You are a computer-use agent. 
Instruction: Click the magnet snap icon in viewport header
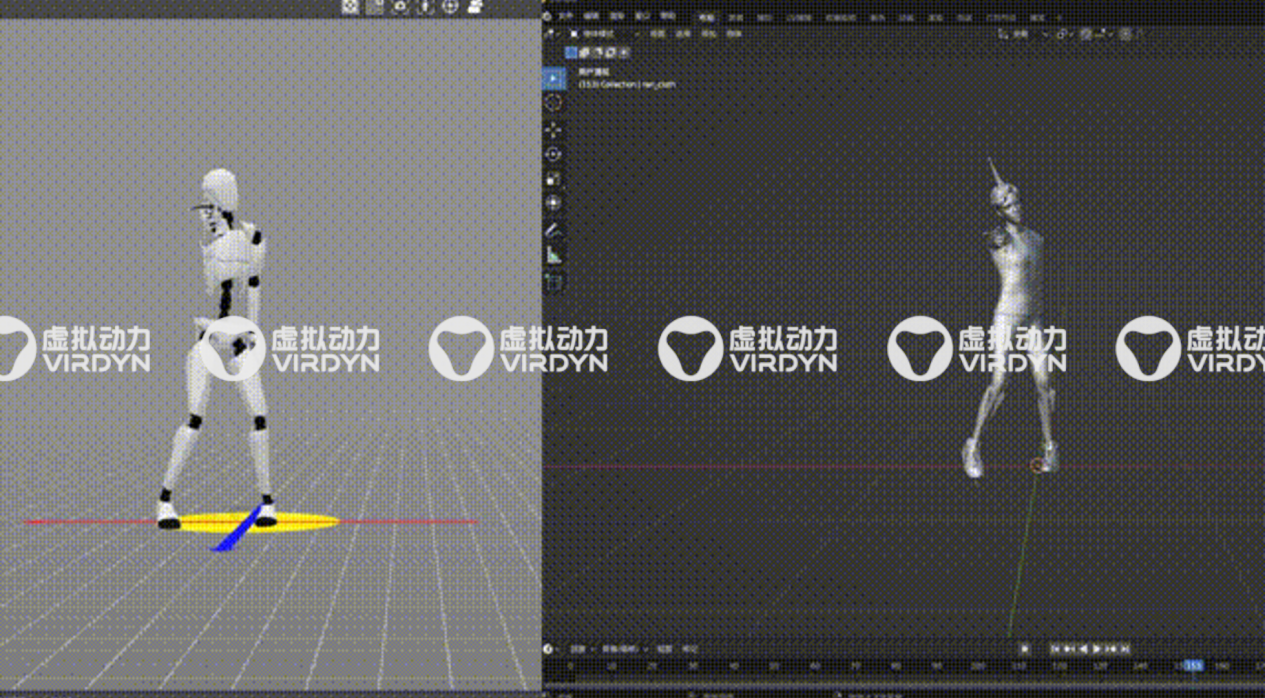(1085, 34)
